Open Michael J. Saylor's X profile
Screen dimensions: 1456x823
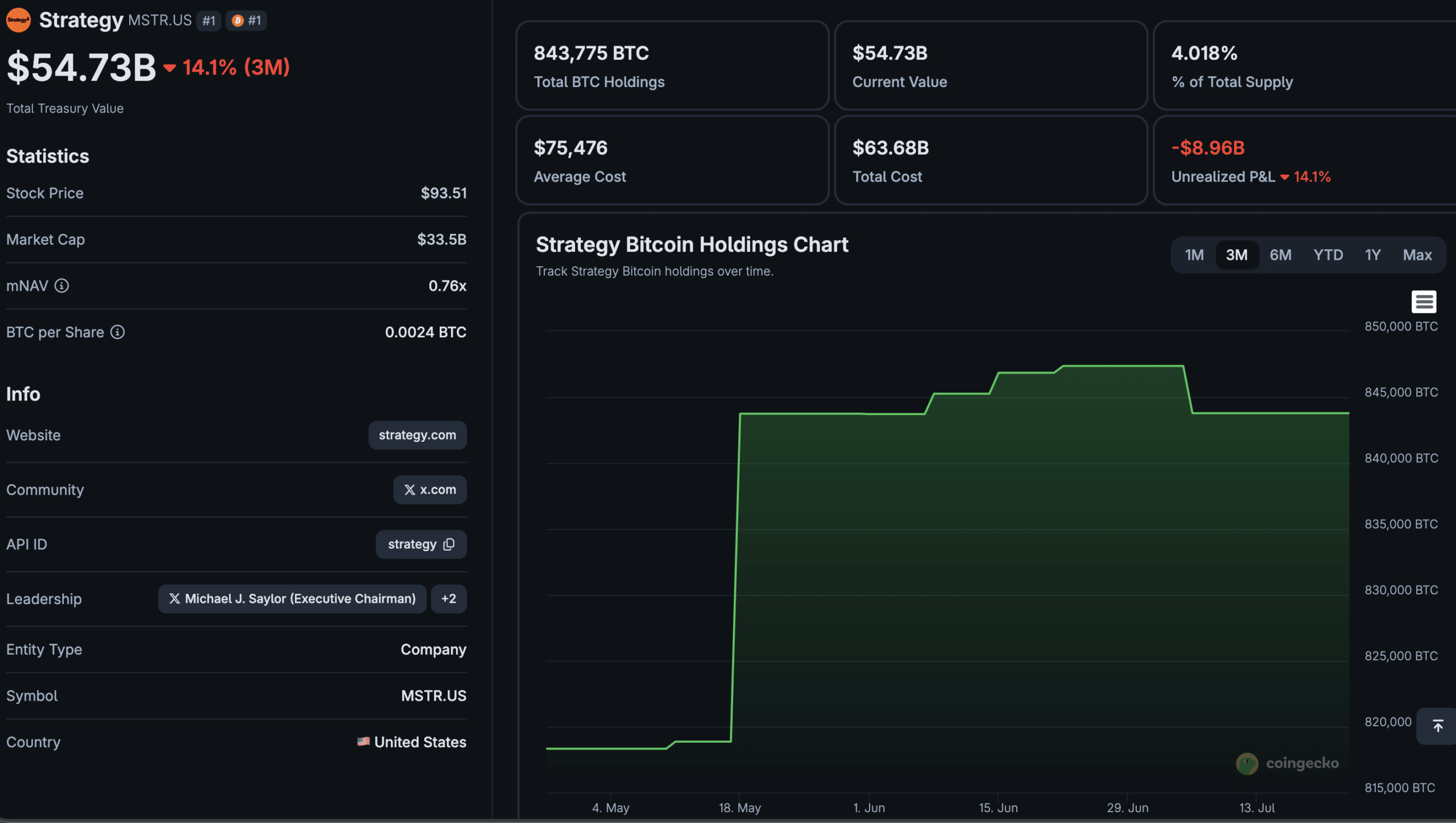click(292, 599)
